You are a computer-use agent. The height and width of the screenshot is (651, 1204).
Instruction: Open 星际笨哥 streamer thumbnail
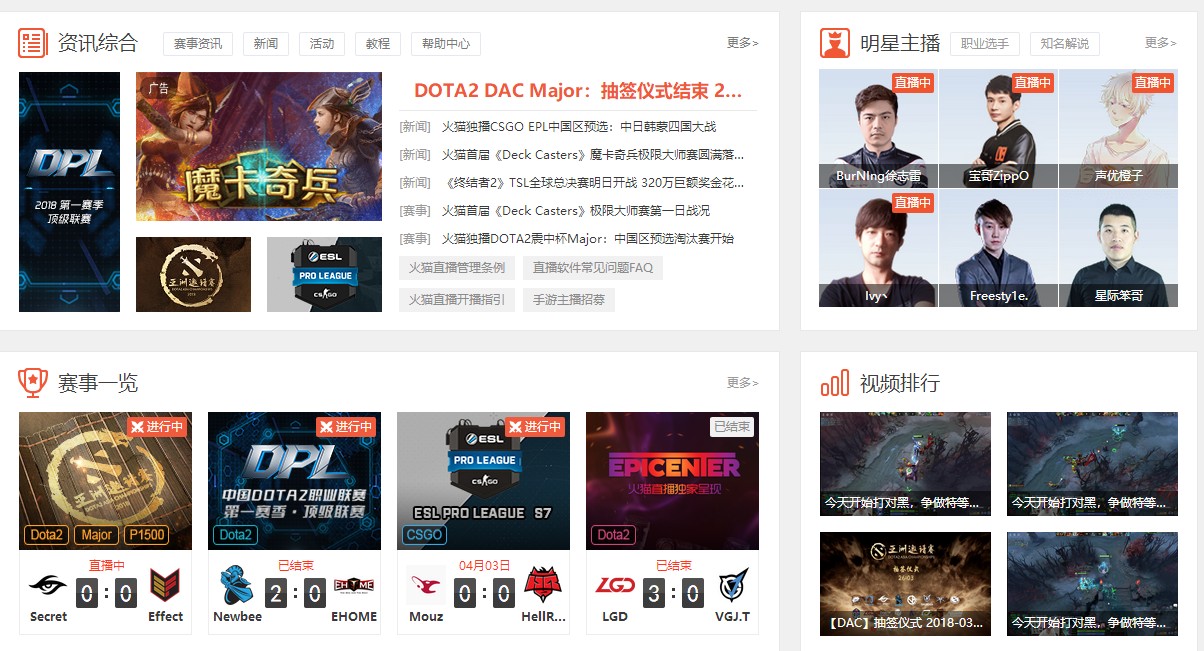tap(1118, 248)
